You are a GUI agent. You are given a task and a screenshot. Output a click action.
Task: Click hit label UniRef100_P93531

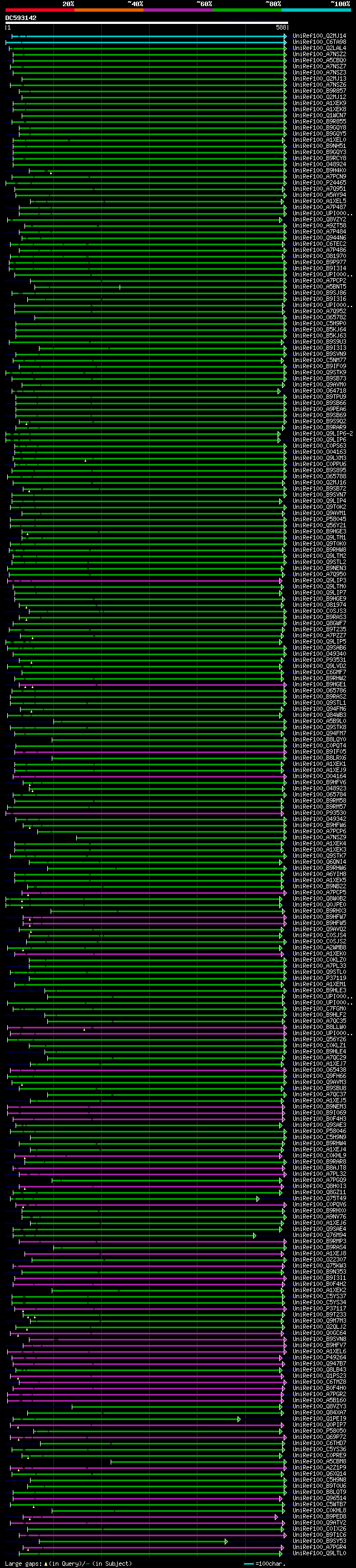[x=319, y=660]
